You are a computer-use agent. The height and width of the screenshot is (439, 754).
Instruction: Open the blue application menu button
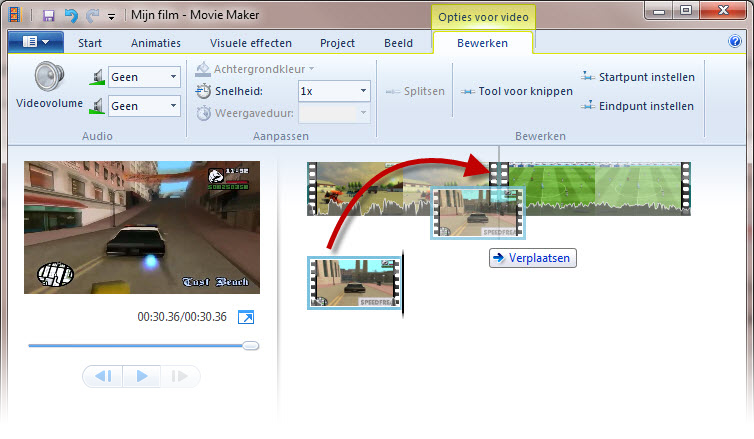click(x=35, y=43)
